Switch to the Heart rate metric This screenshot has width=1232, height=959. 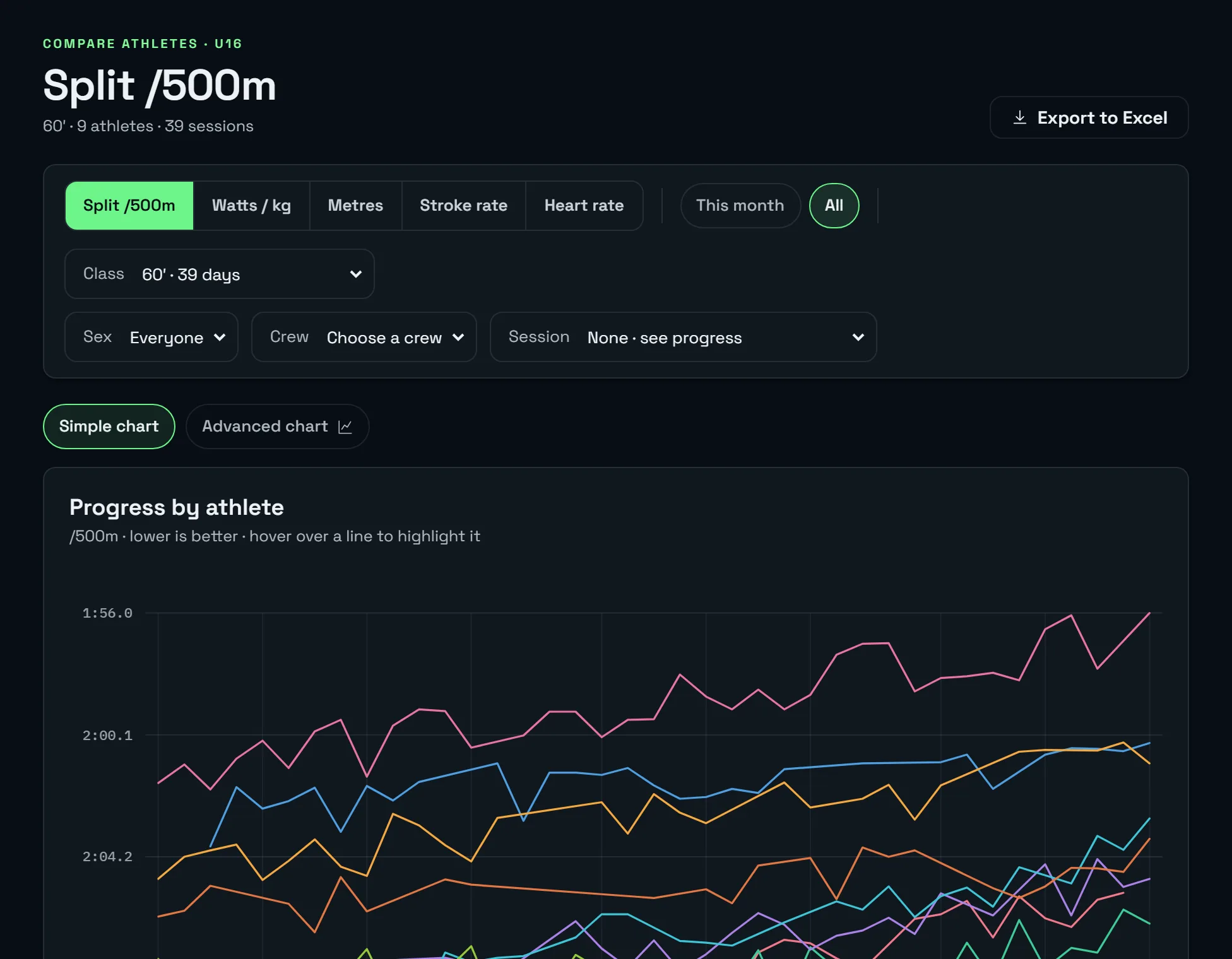pyautogui.click(x=584, y=206)
